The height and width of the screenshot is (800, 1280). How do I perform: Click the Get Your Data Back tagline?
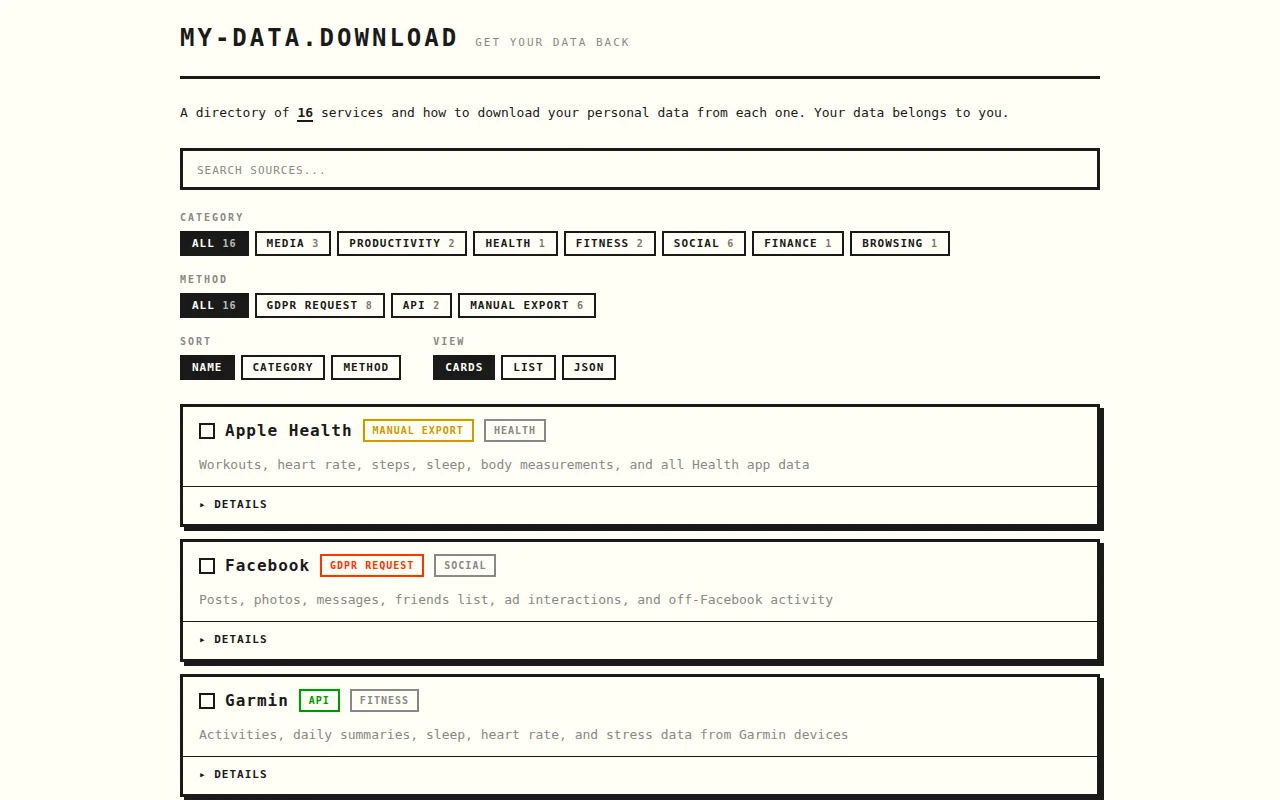point(552,43)
